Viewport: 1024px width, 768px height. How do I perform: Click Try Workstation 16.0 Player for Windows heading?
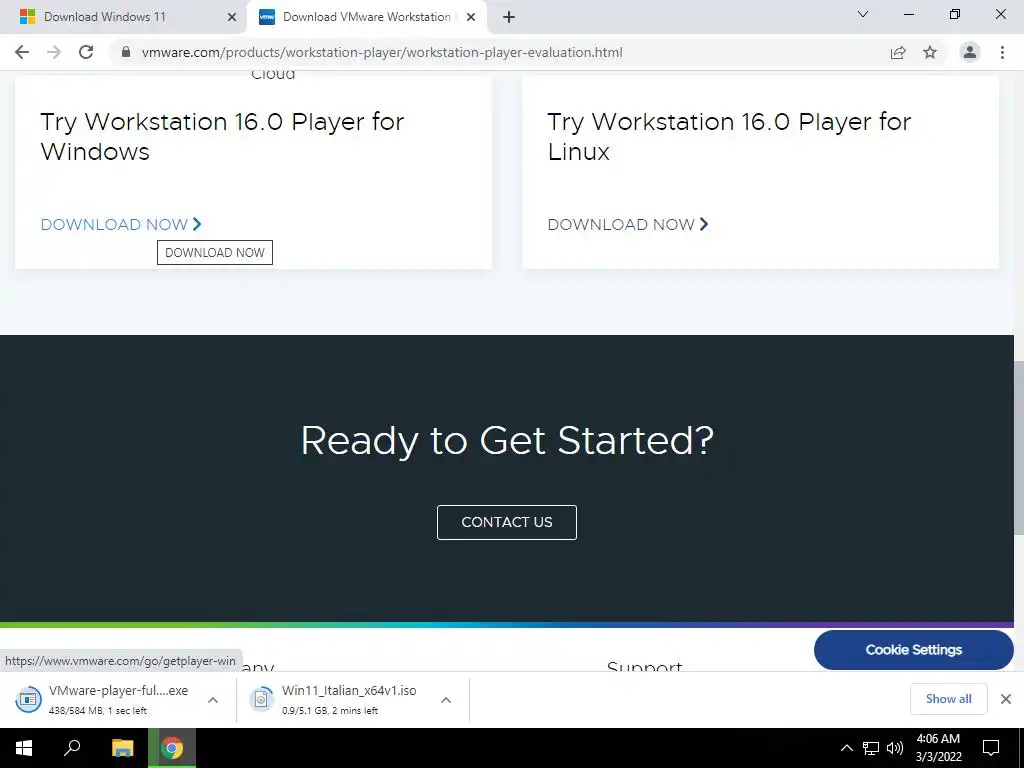pos(222,136)
